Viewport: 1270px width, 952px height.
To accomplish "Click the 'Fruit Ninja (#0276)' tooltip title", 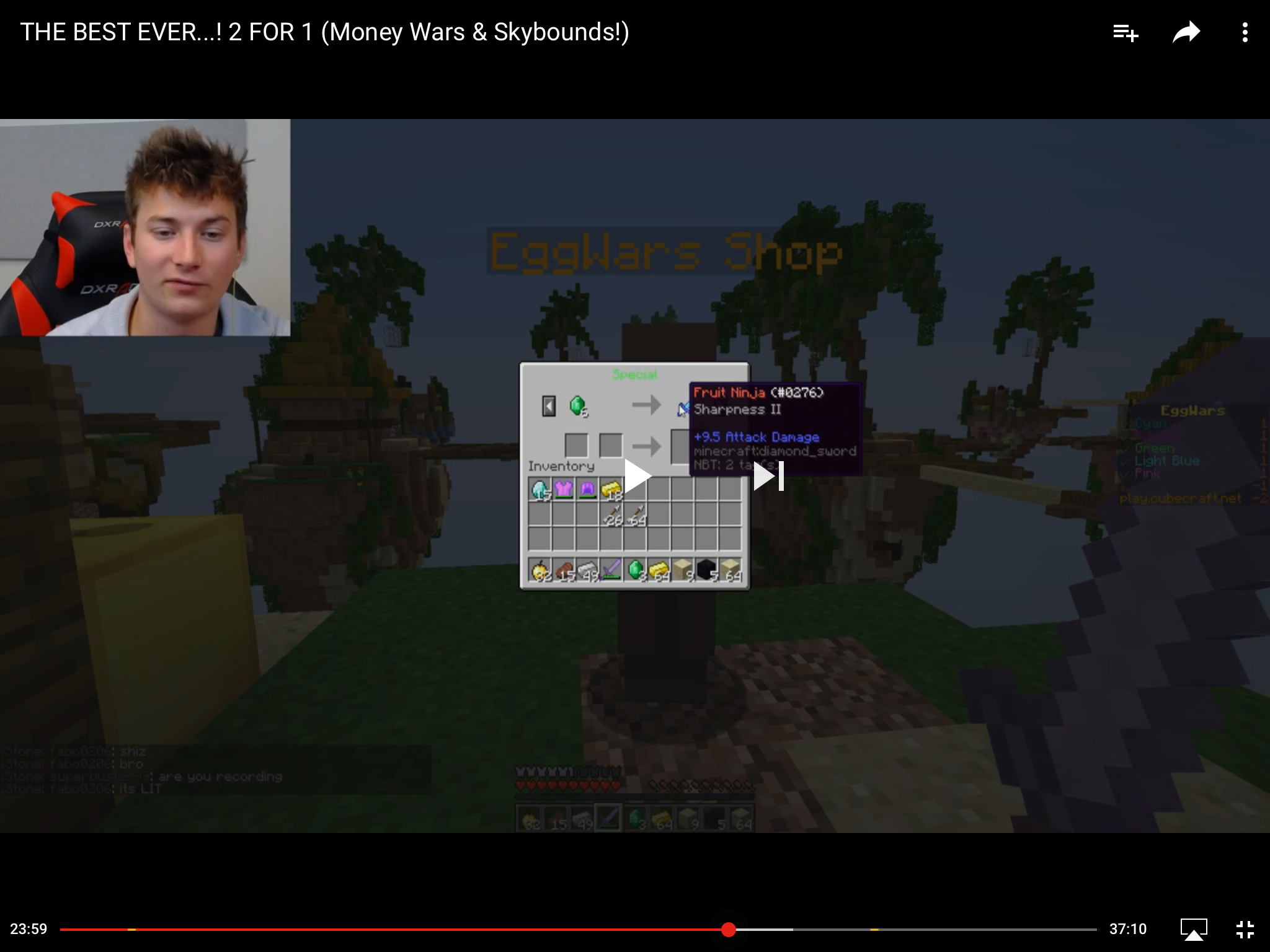I will [x=758, y=392].
